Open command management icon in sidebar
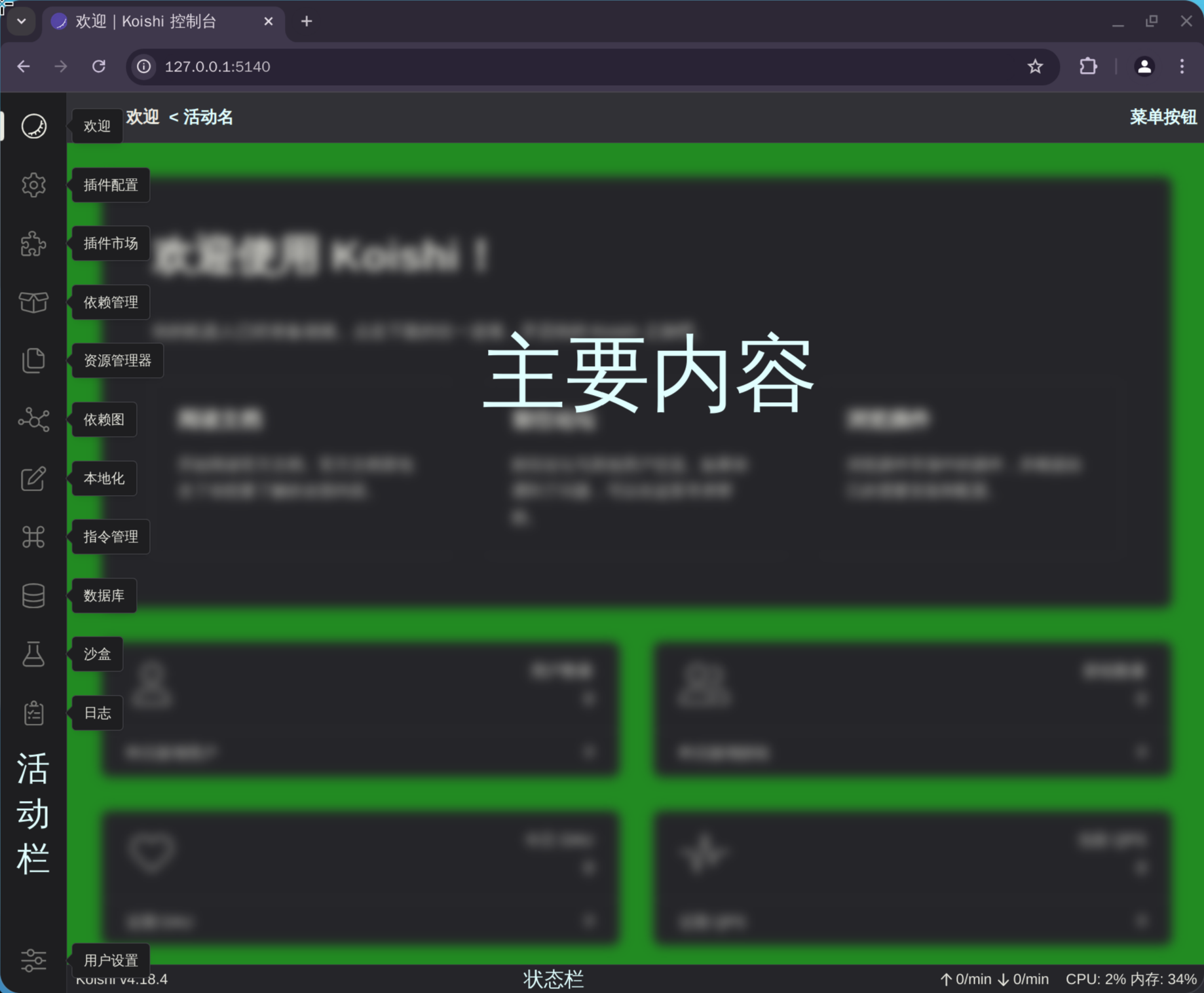The width and height of the screenshot is (1204, 993). click(33, 537)
